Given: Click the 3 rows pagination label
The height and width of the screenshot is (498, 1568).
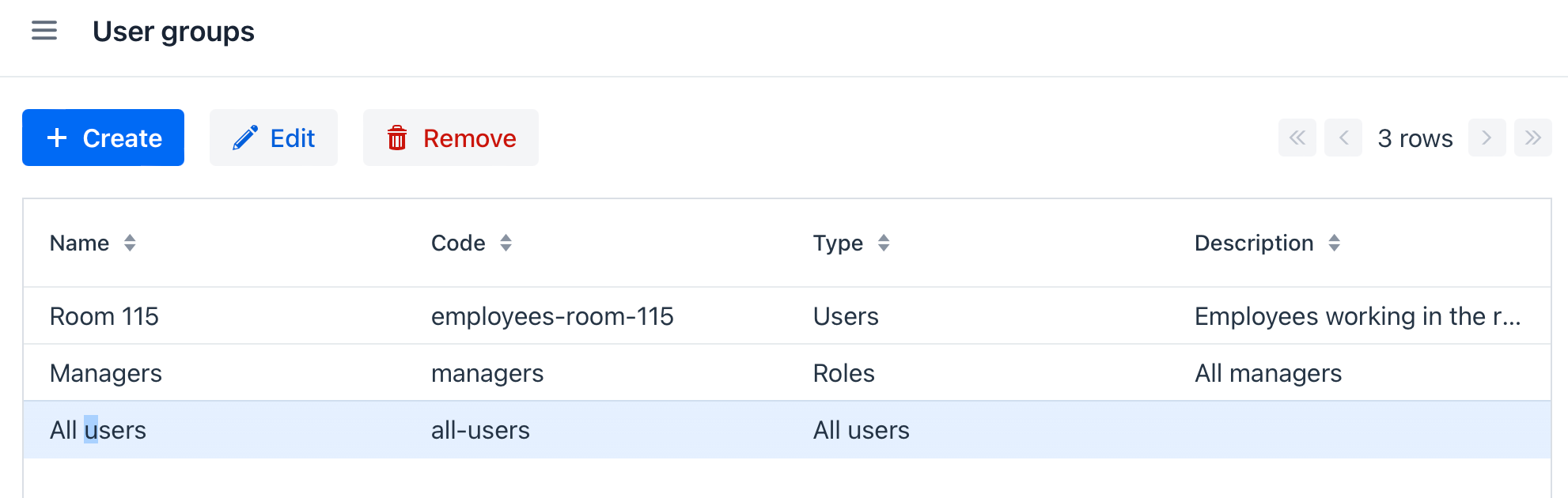Looking at the screenshot, I should click(1415, 138).
